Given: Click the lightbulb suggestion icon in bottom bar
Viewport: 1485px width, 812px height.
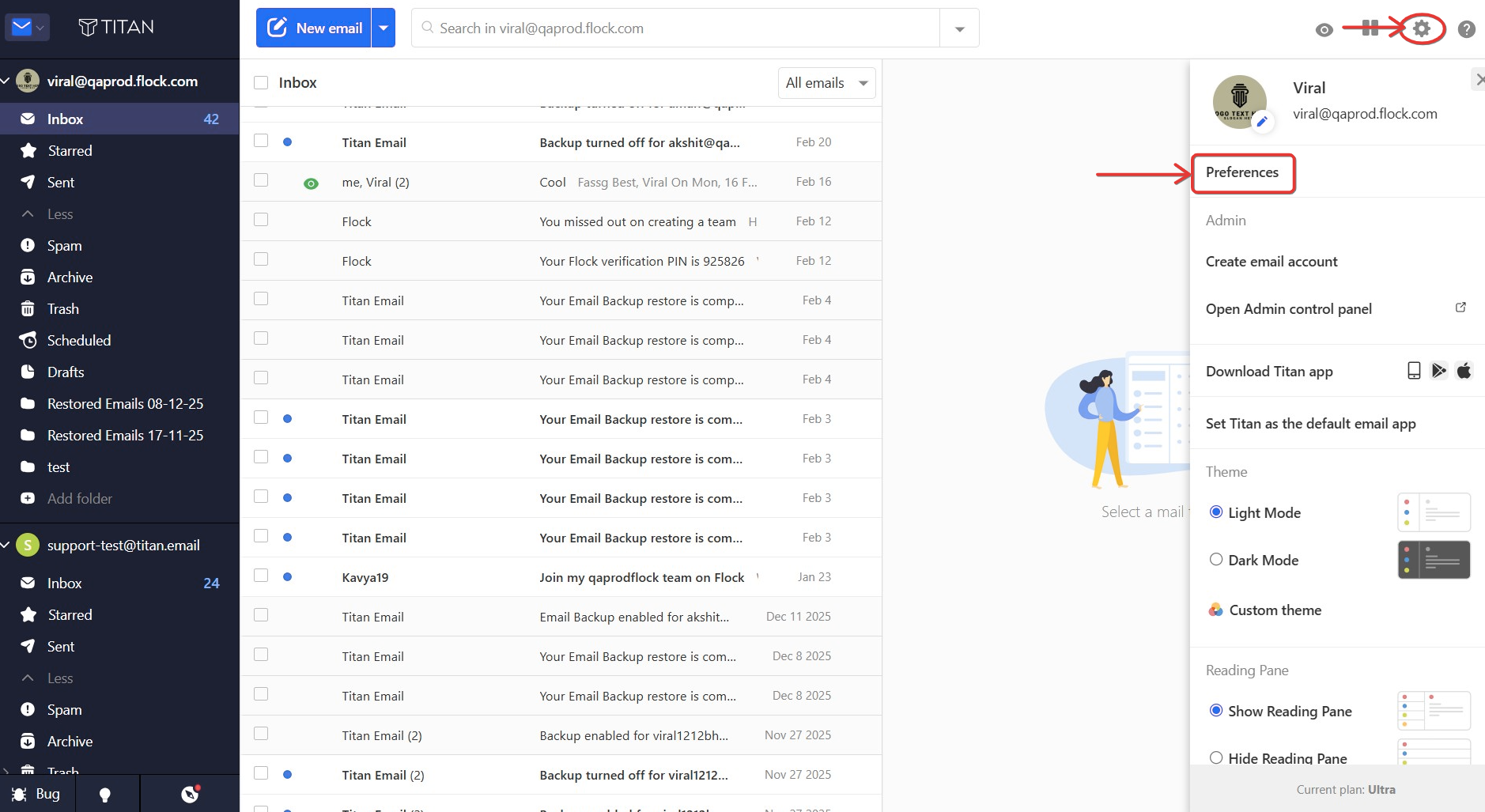Looking at the screenshot, I should point(104,795).
